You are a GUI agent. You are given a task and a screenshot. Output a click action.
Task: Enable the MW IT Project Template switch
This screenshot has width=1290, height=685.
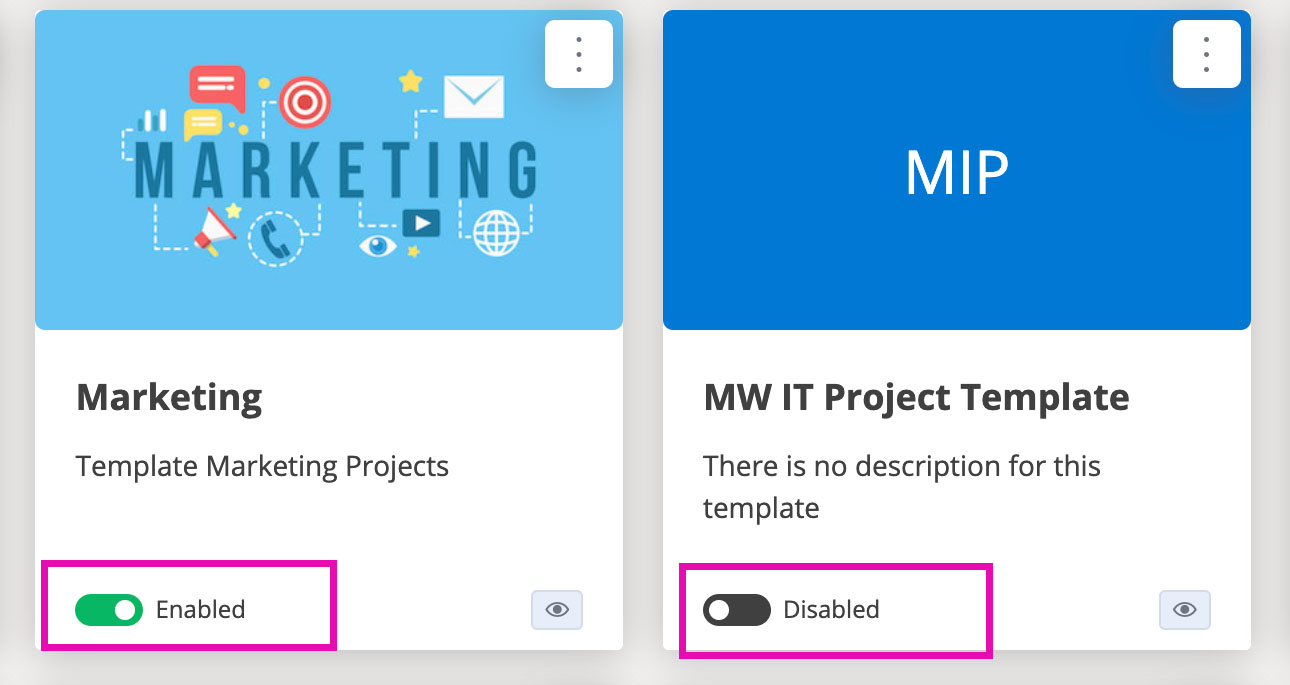[737, 610]
